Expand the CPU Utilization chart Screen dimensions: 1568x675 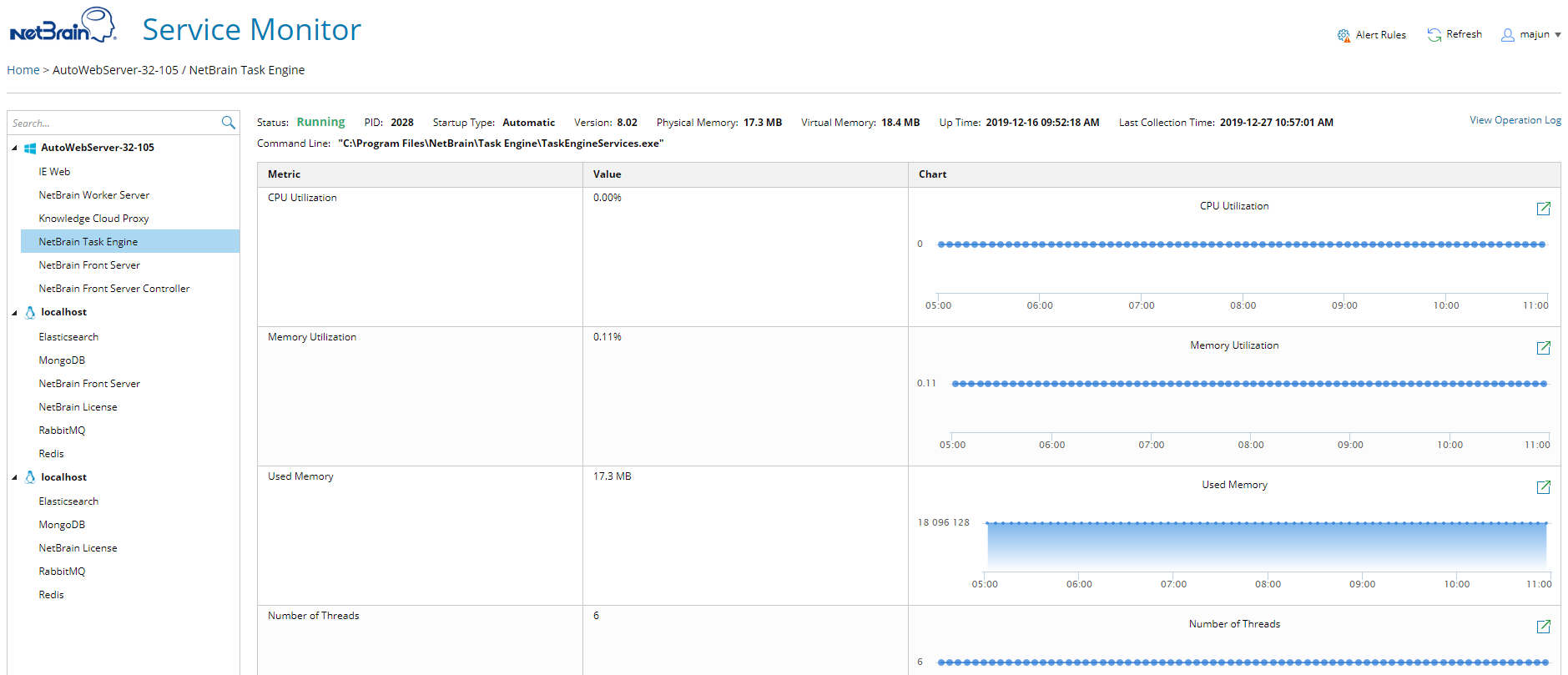[1544, 209]
